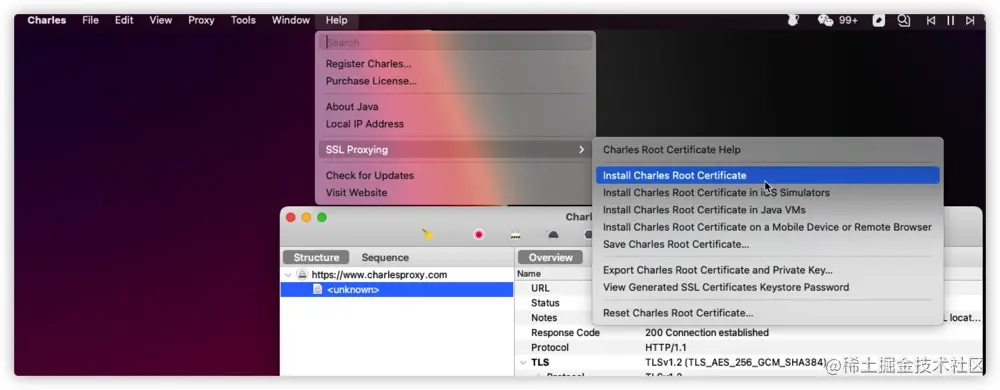Toggle the red record button in toolbar
This screenshot has height=390, width=1000.
479,235
